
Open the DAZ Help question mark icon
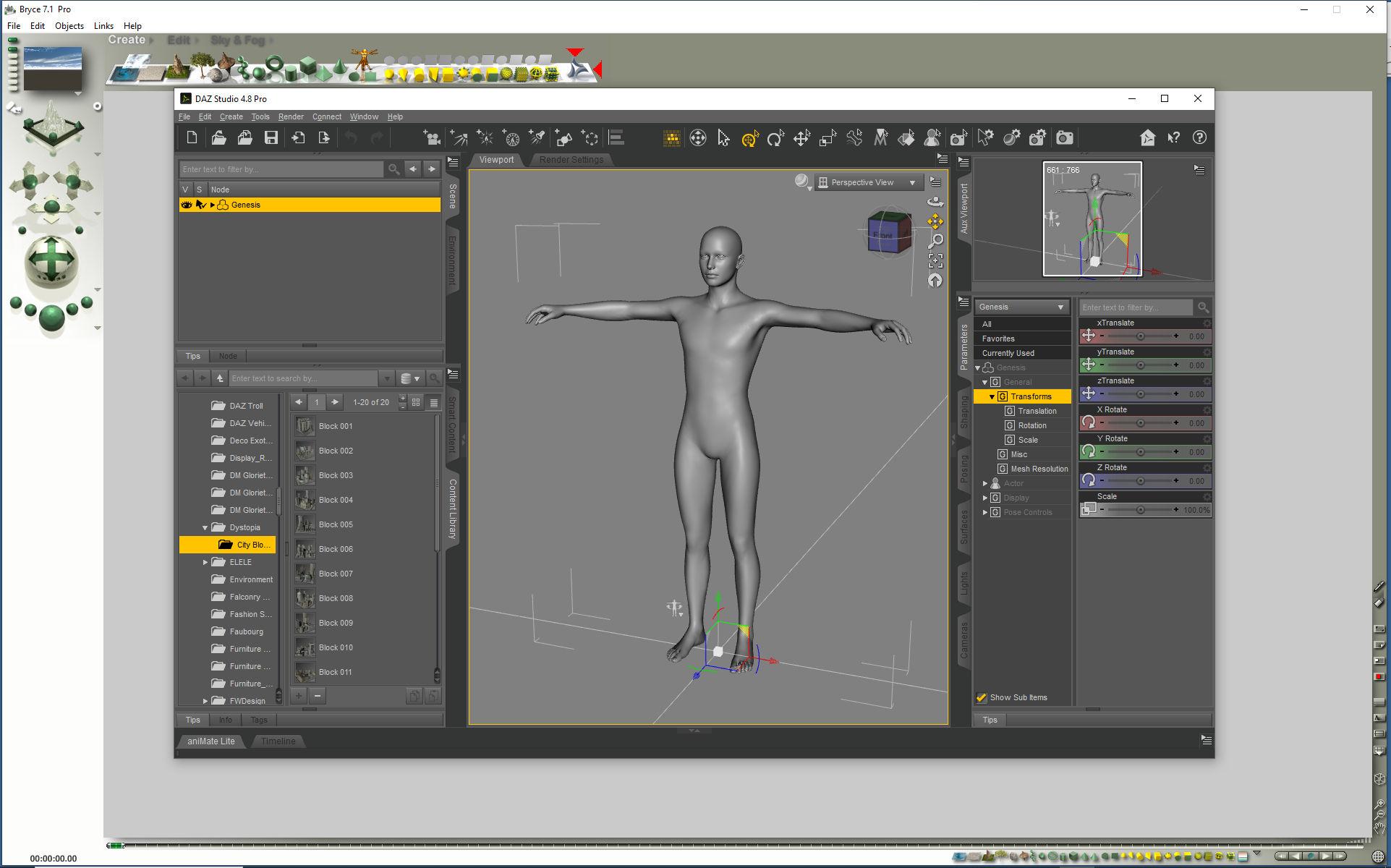click(1199, 137)
